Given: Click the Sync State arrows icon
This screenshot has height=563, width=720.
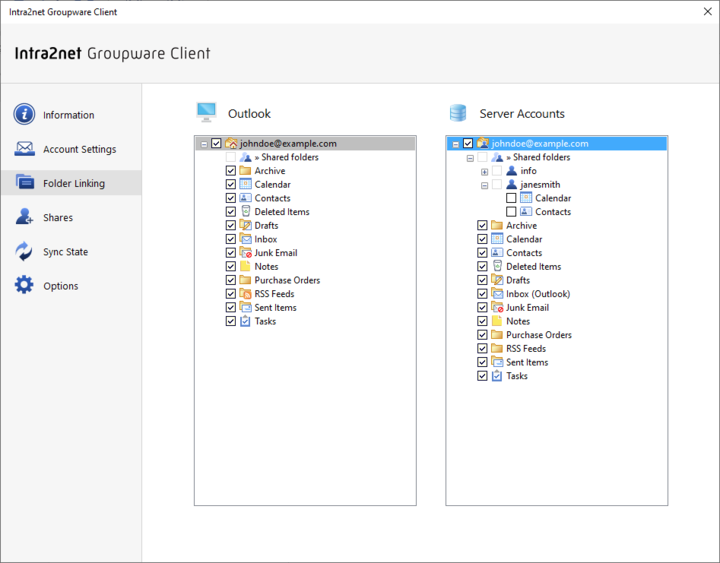Looking at the screenshot, I should (x=24, y=252).
